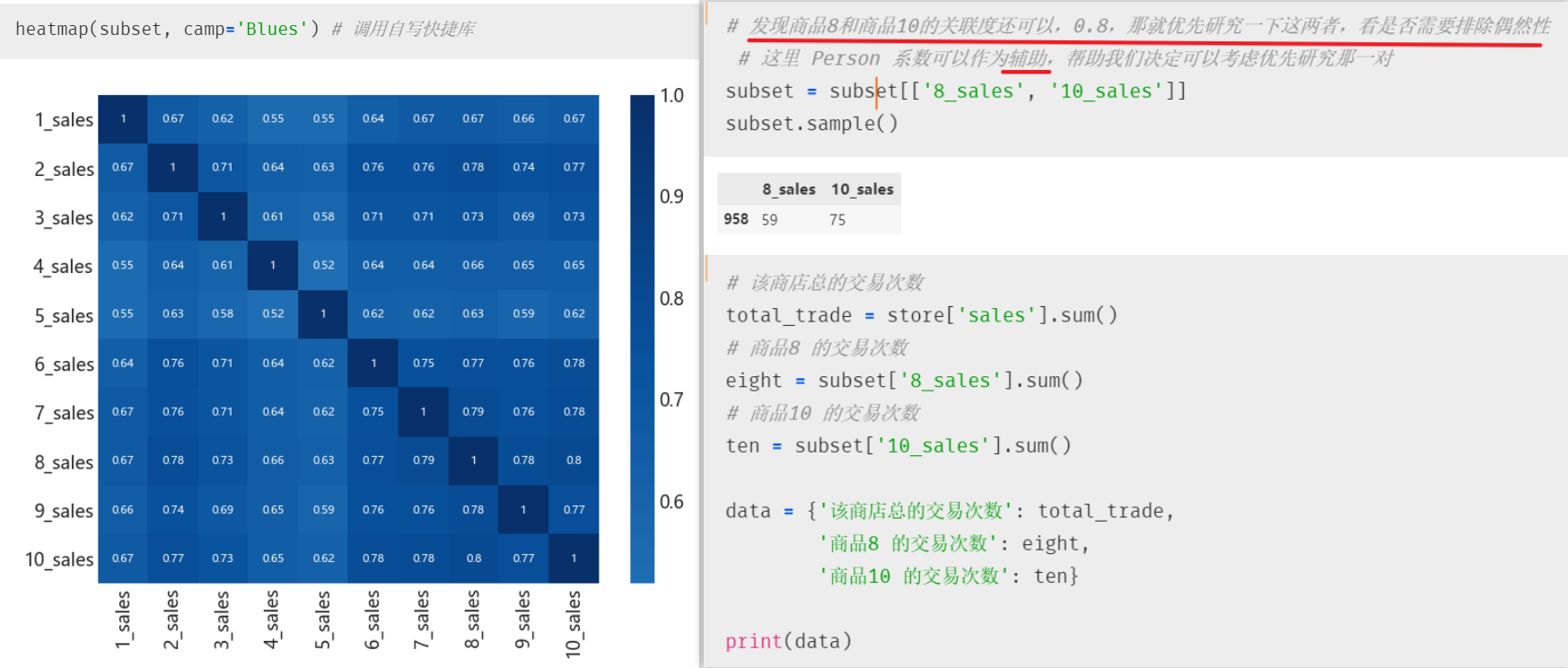Click 0.74 cell in row 2_sales, column 9_sales
Screen dimensions: 1568x668
pyautogui.click(x=524, y=168)
